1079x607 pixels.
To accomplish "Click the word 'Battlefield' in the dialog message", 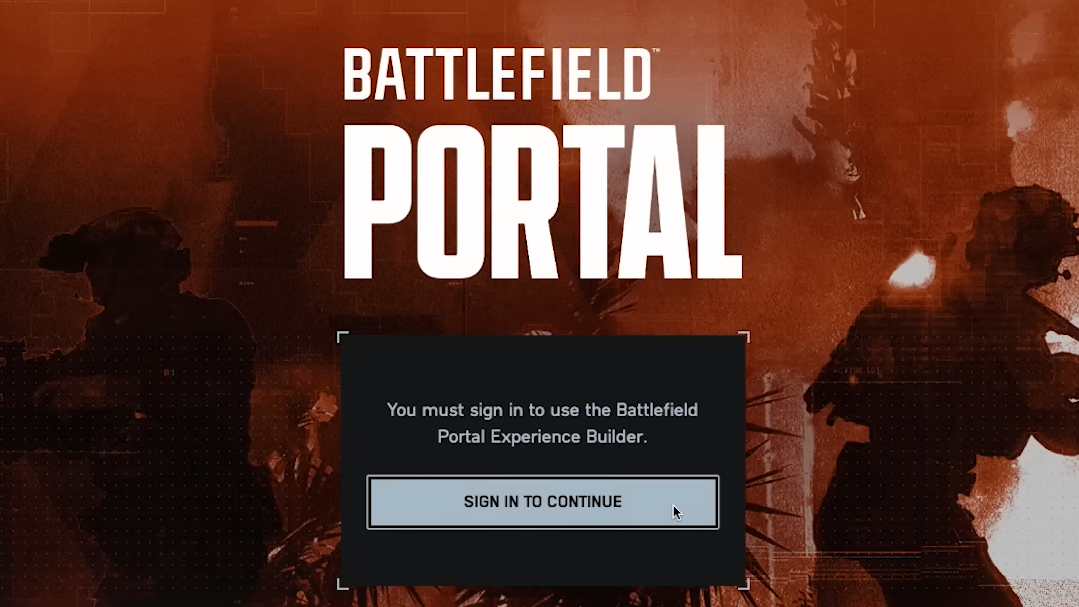I will pos(657,410).
